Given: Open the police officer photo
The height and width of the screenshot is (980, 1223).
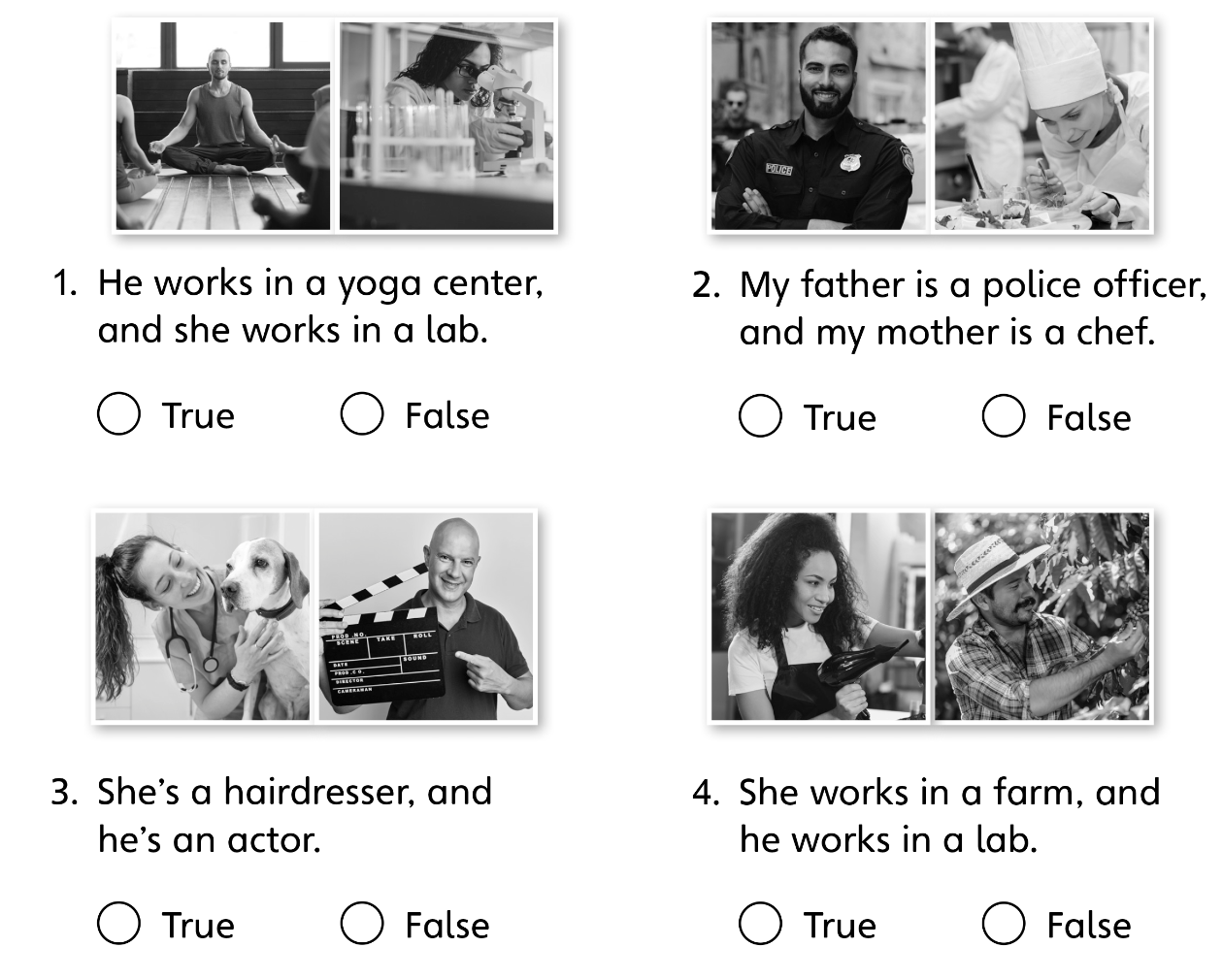Looking at the screenshot, I should coord(818,126).
